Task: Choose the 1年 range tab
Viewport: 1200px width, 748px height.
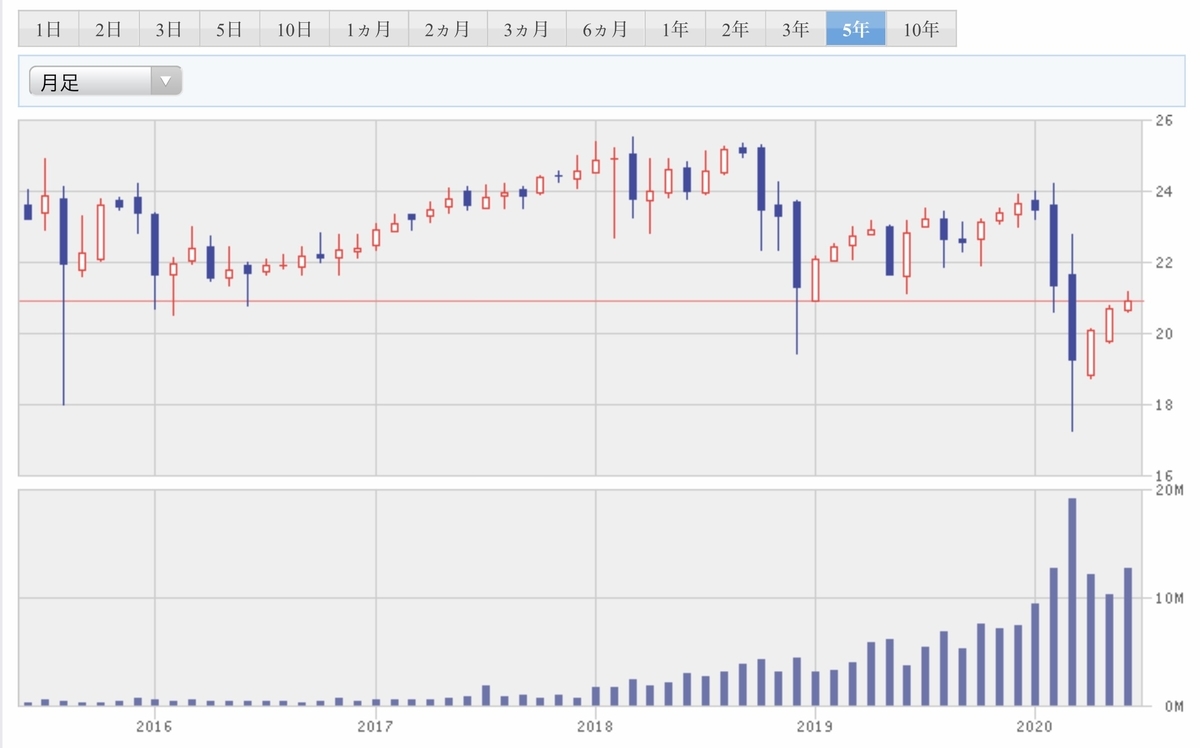Action: click(x=675, y=29)
